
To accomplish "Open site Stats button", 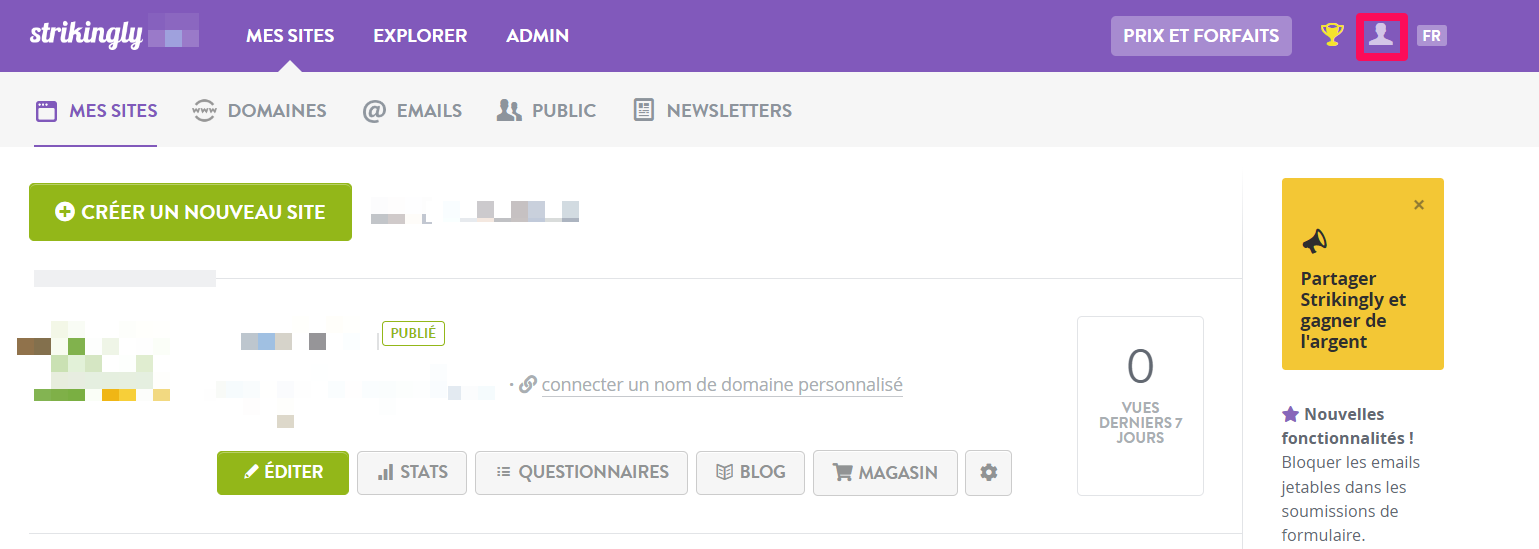I will (x=412, y=473).
